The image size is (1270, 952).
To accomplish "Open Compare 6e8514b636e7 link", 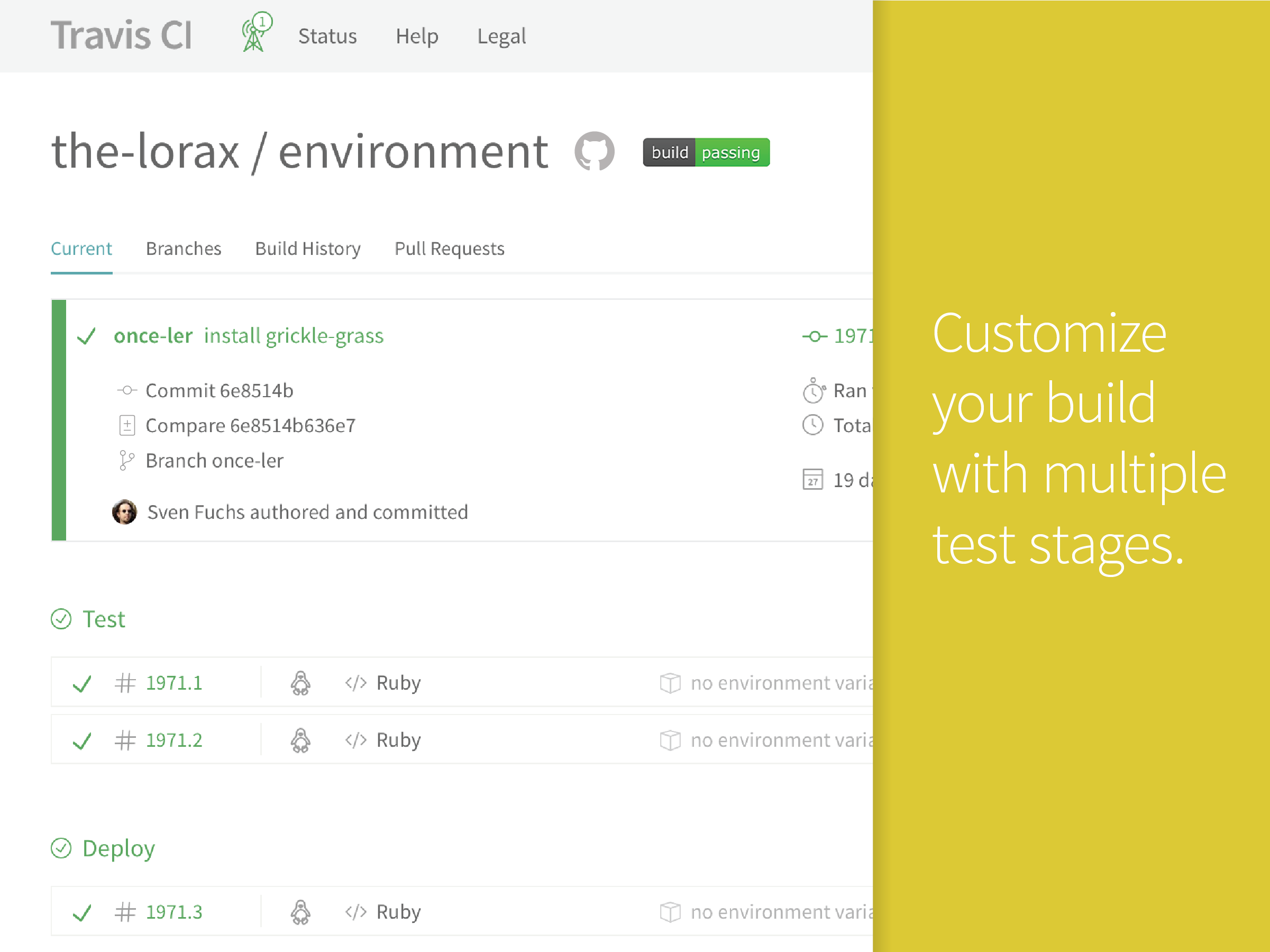I will (250, 425).
